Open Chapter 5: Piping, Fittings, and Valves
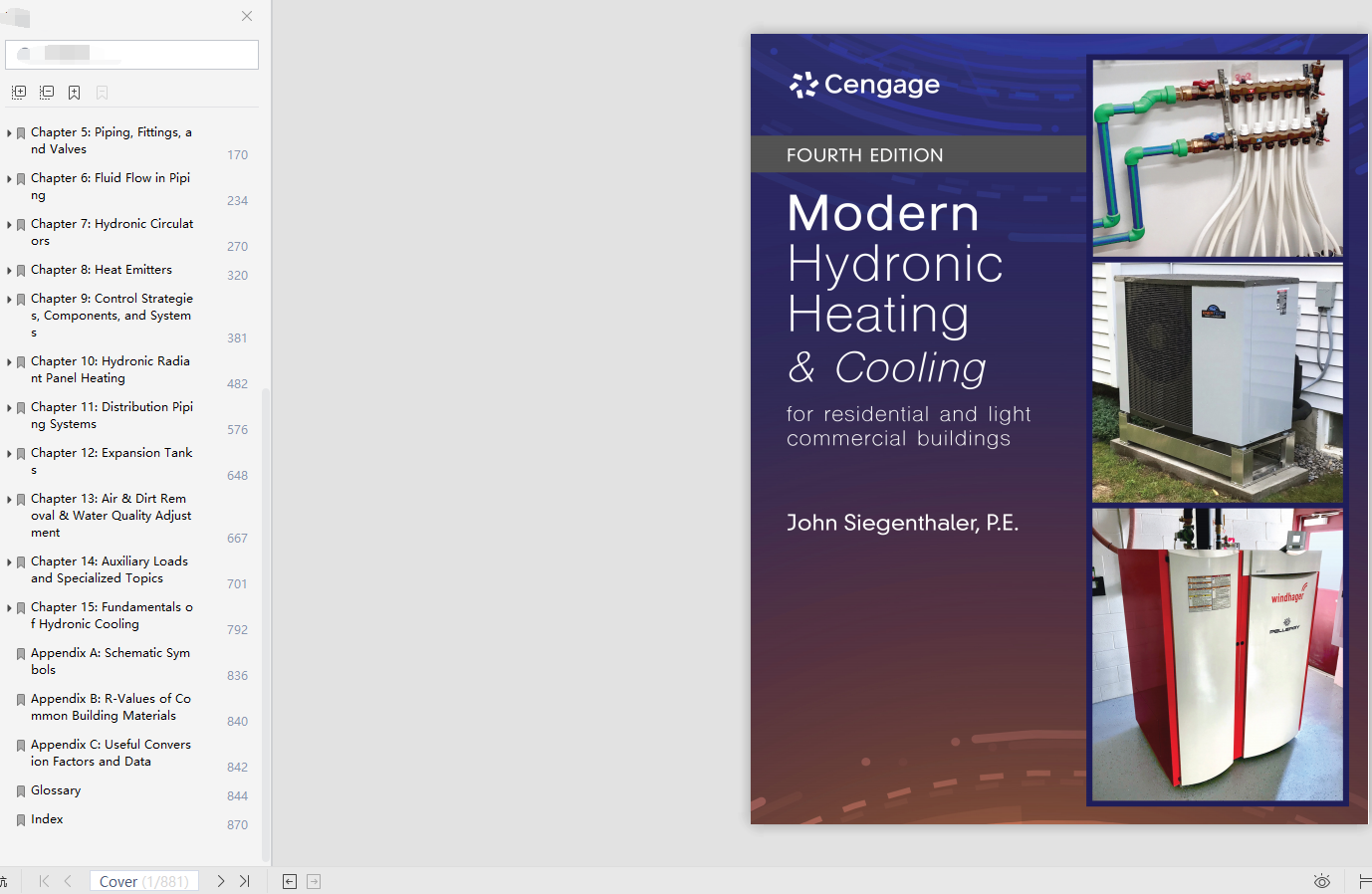The width and height of the screenshot is (1372, 894). [112, 140]
